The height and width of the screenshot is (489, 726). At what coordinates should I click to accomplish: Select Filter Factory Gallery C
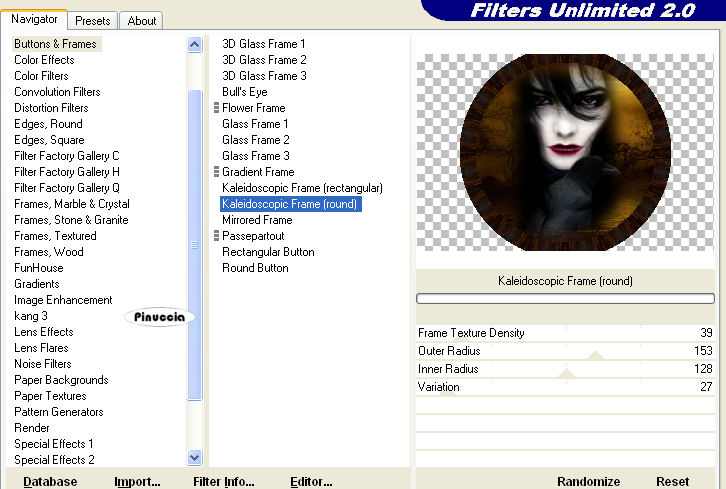(x=67, y=156)
